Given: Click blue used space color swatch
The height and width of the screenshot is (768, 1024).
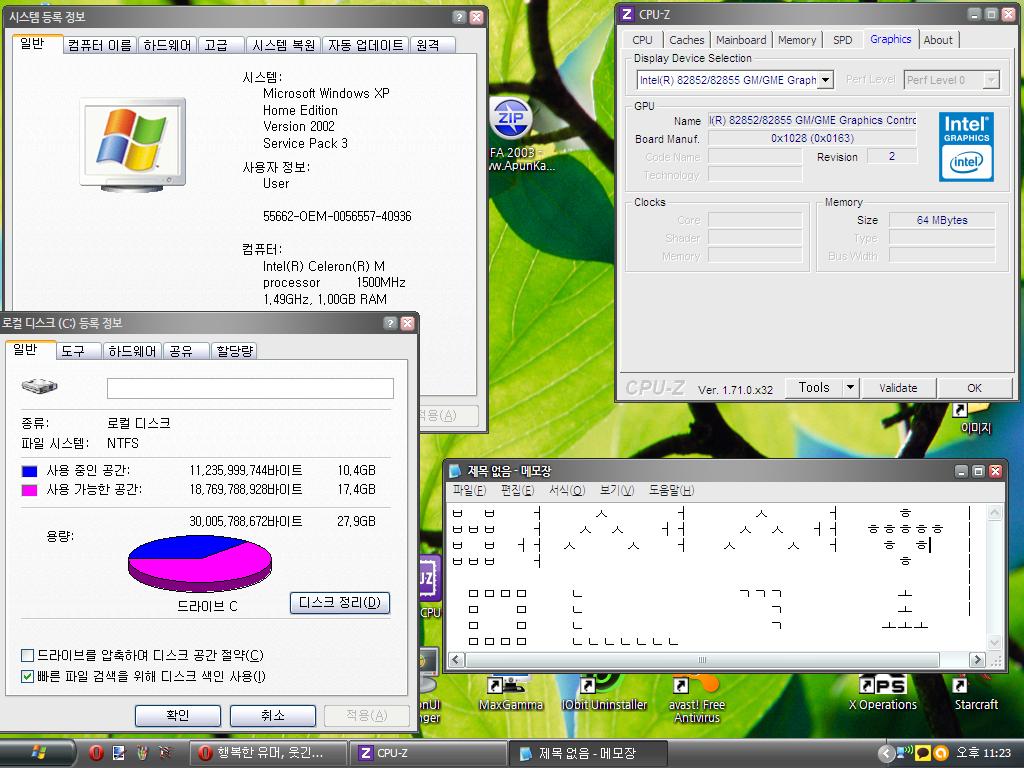Looking at the screenshot, I should [x=29, y=470].
